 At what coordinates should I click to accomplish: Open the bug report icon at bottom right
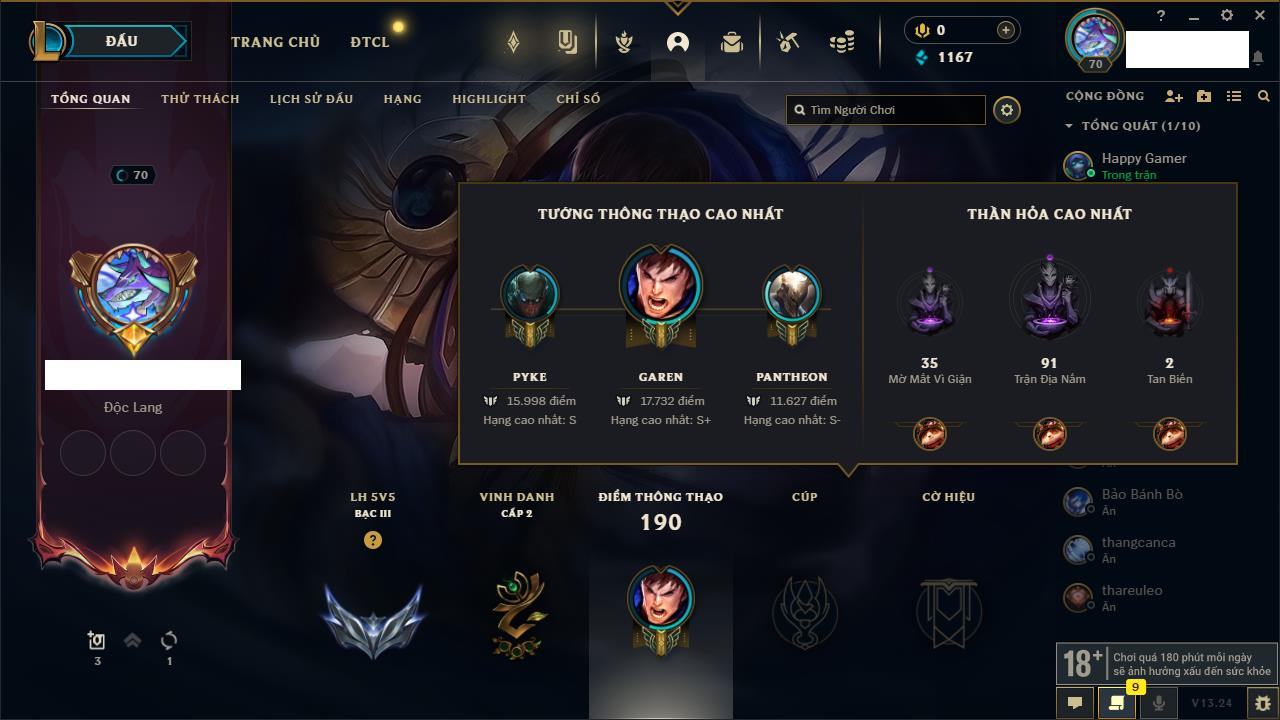1263,703
